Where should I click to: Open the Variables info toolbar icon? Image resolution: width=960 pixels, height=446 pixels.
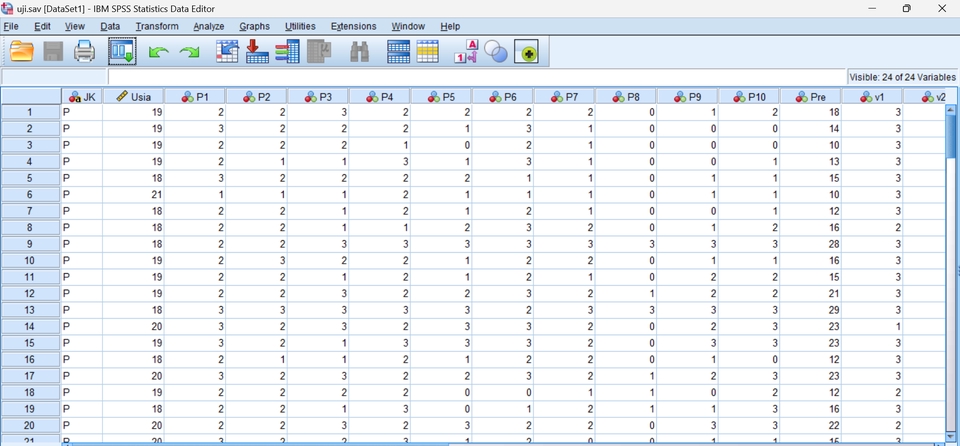287,51
